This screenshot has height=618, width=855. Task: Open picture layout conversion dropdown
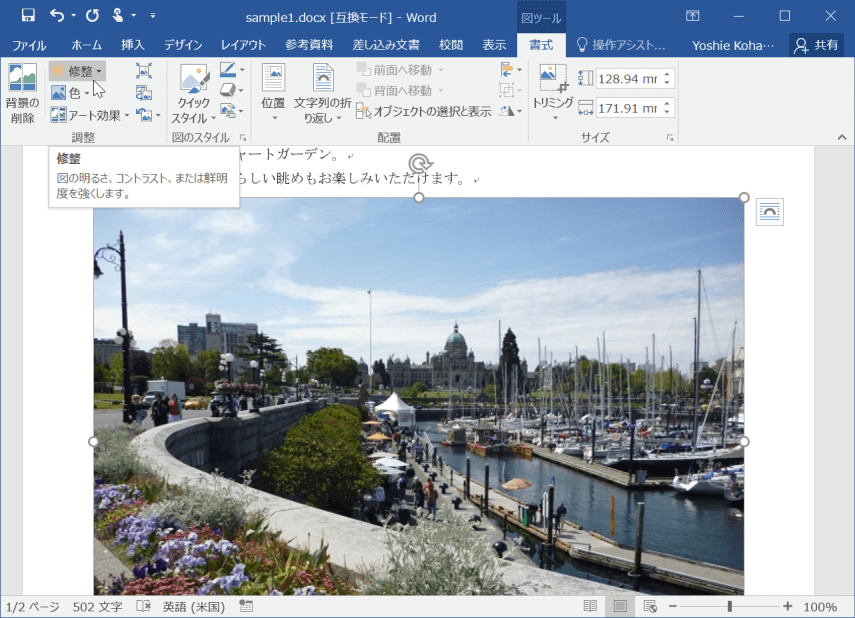click(232, 111)
